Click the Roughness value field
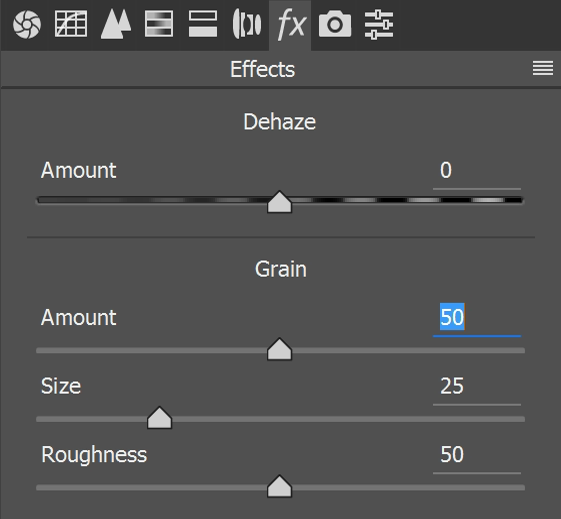561x519 pixels. click(477, 456)
